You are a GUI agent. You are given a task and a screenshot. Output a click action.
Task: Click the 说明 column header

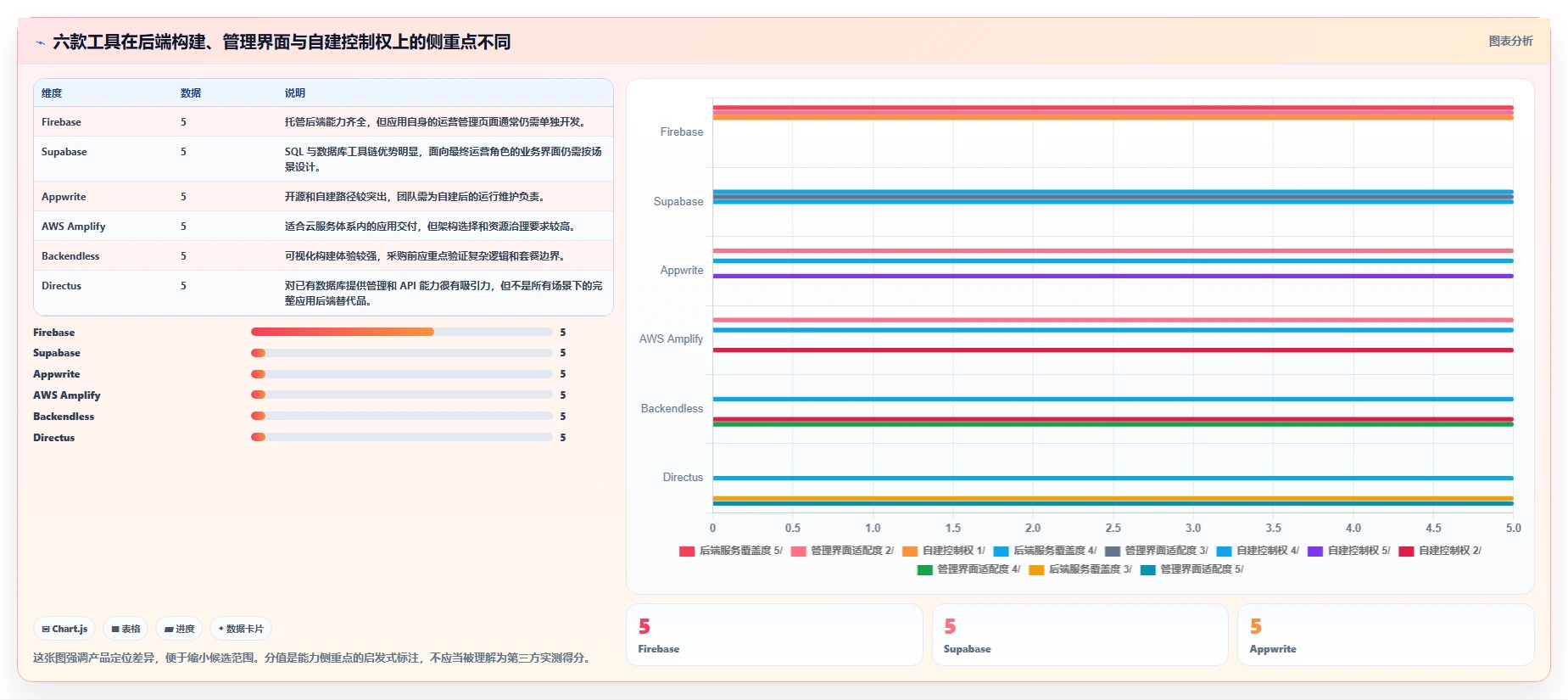pos(295,93)
